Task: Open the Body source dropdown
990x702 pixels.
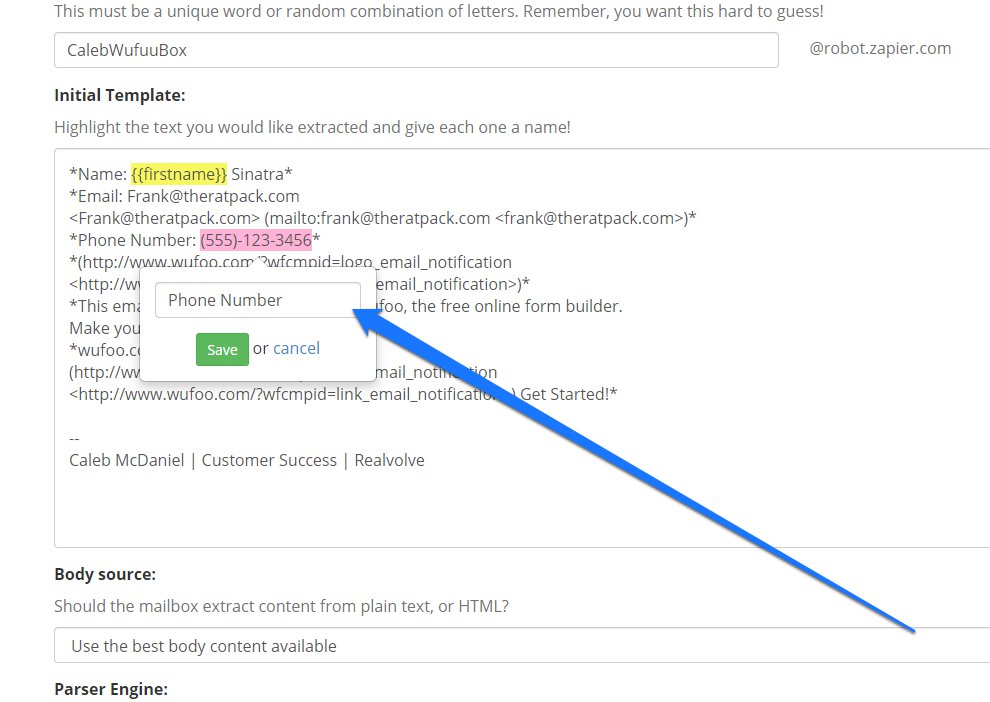Action: coord(520,646)
